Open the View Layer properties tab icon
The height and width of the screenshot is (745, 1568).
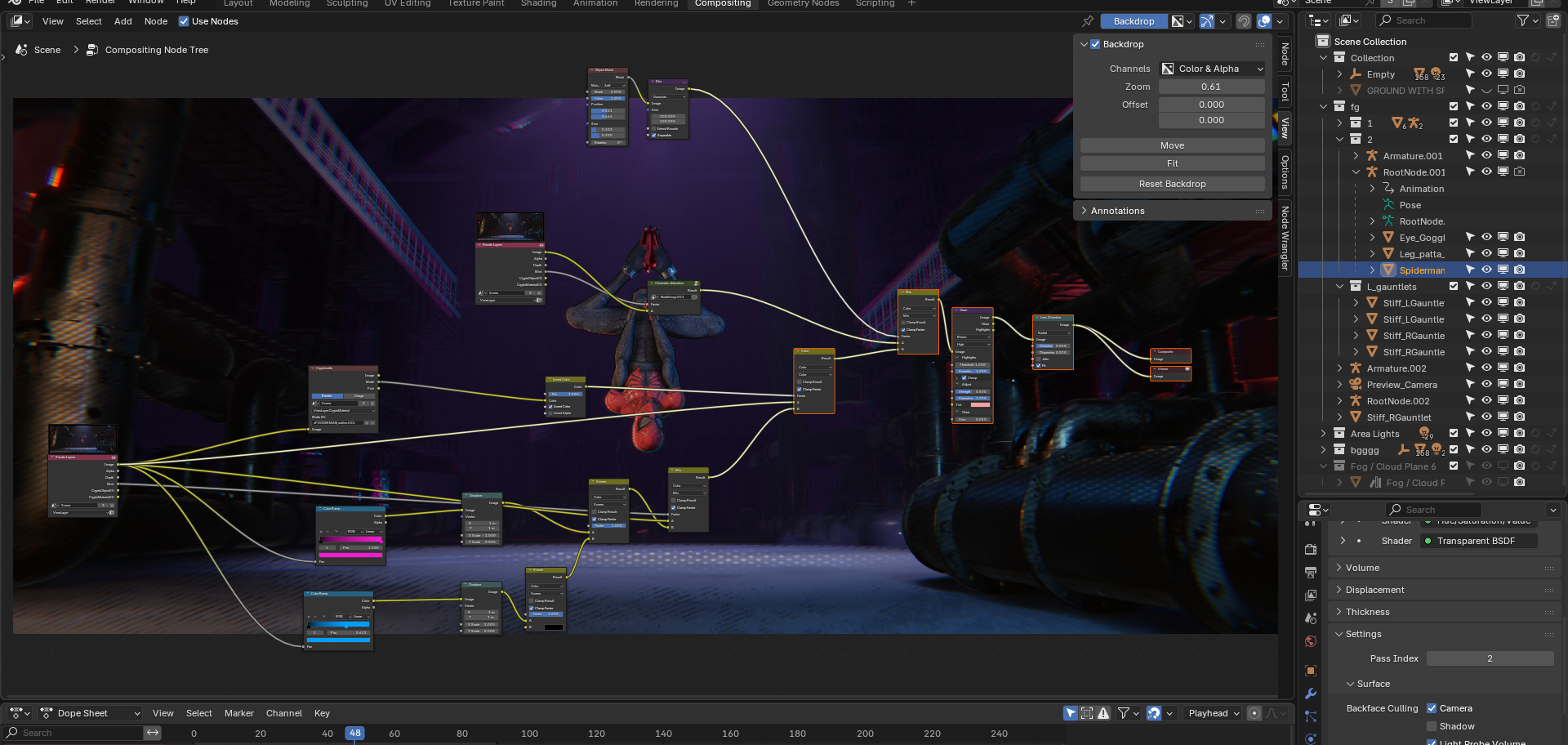[x=1311, y=596]
